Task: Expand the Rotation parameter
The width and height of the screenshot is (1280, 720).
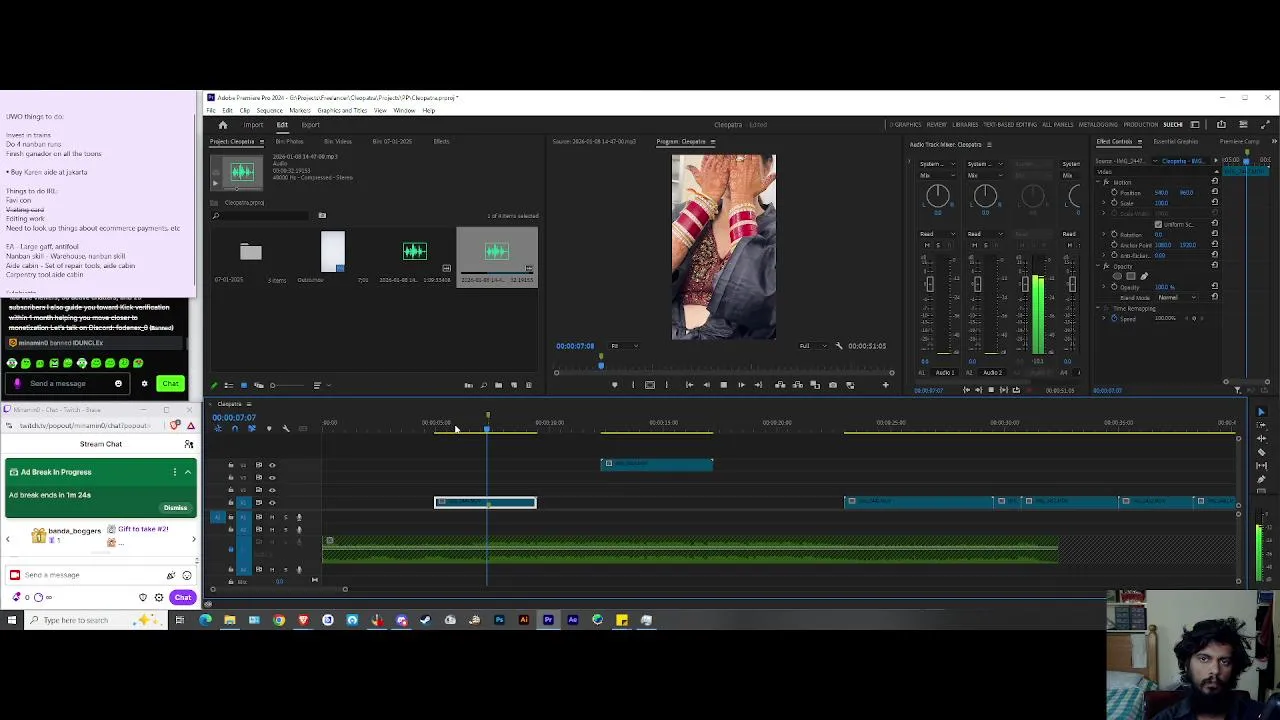Action: (1103, 234)
